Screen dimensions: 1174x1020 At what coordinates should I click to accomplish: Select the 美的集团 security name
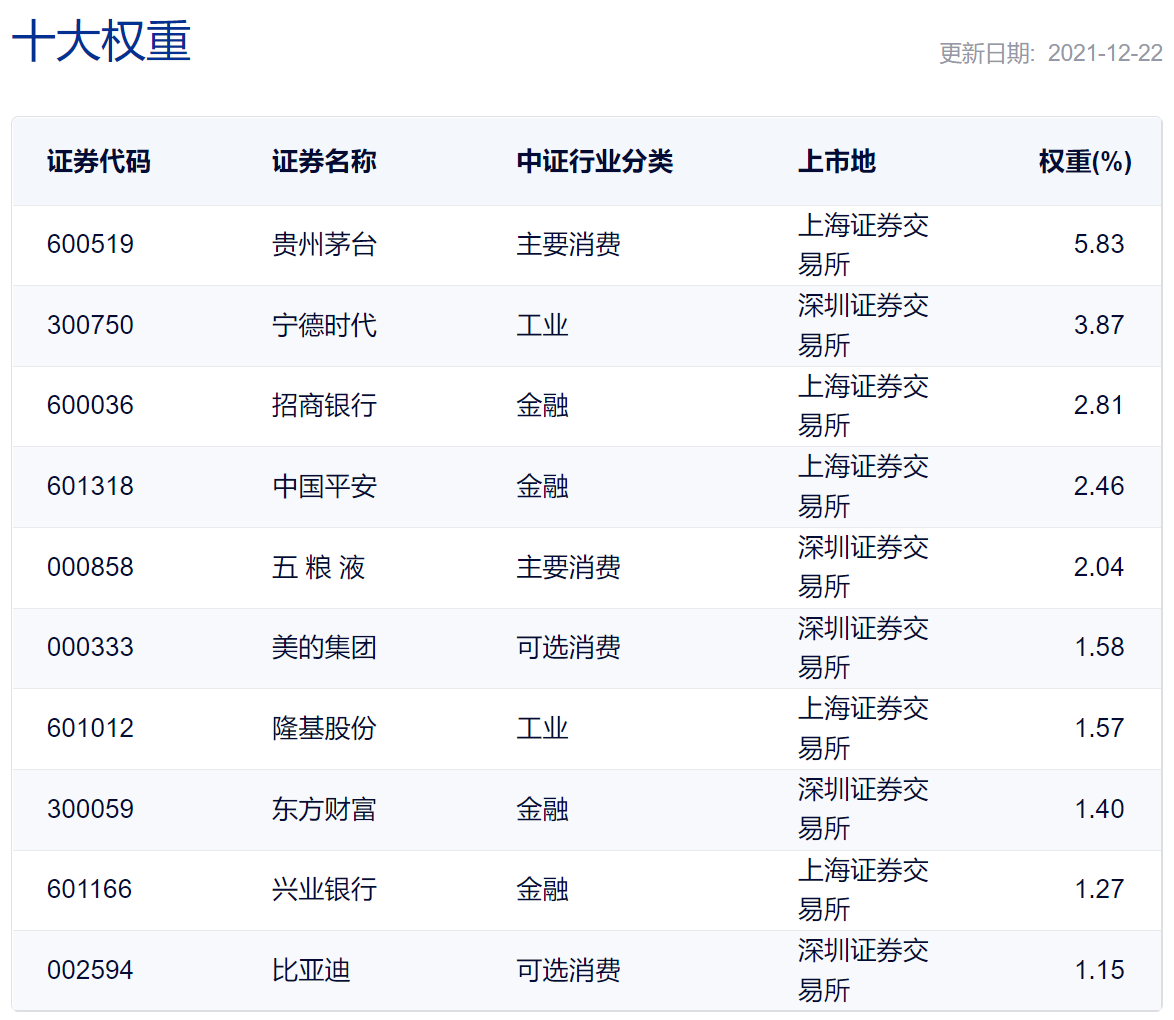point(324,648)
